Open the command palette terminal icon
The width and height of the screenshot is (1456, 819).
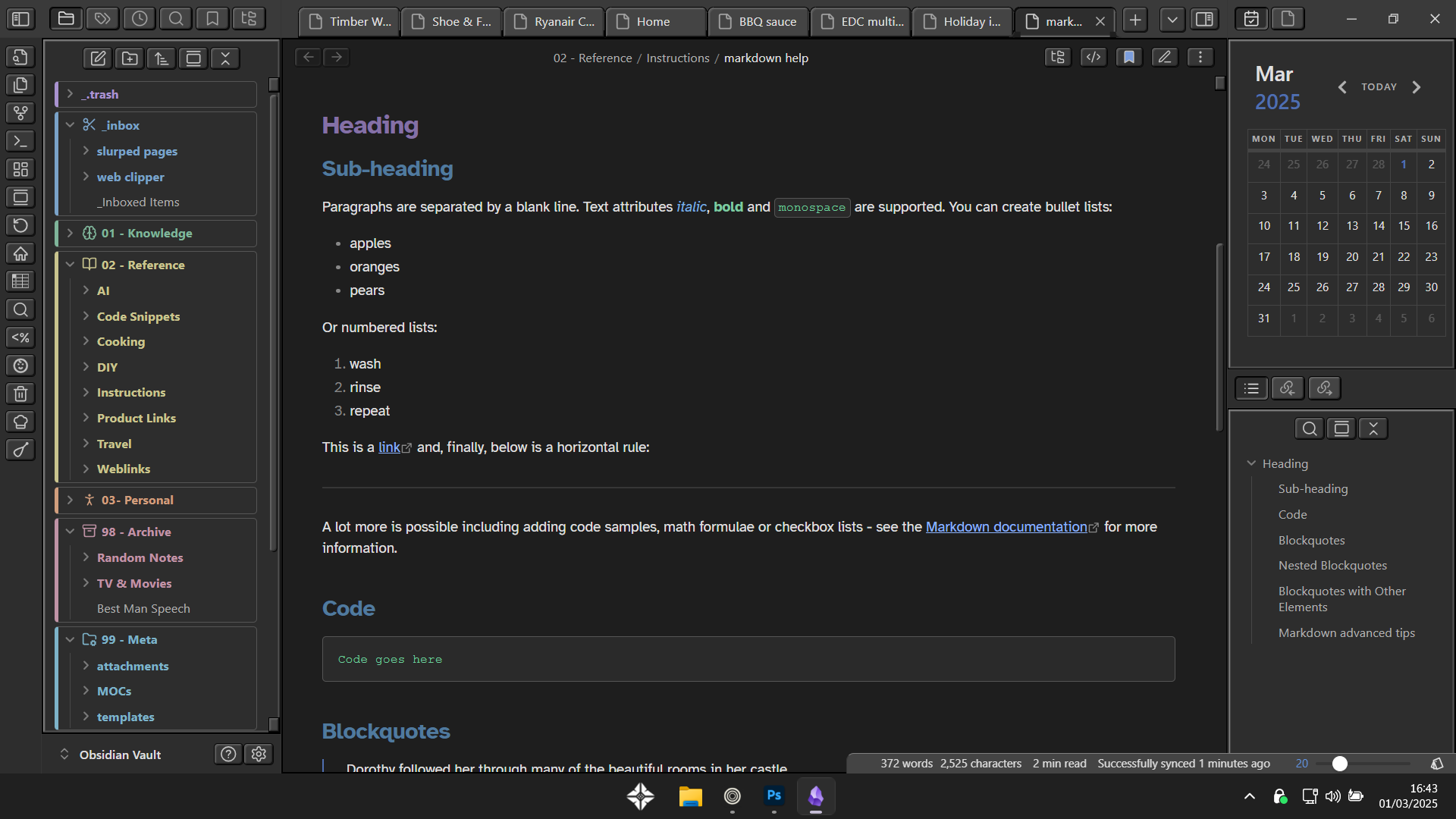[x=20, y=141]
